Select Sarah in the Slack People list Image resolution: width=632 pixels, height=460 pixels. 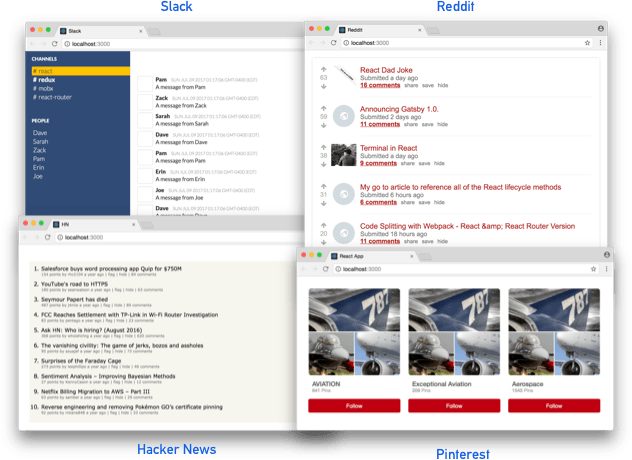(40, 142)
